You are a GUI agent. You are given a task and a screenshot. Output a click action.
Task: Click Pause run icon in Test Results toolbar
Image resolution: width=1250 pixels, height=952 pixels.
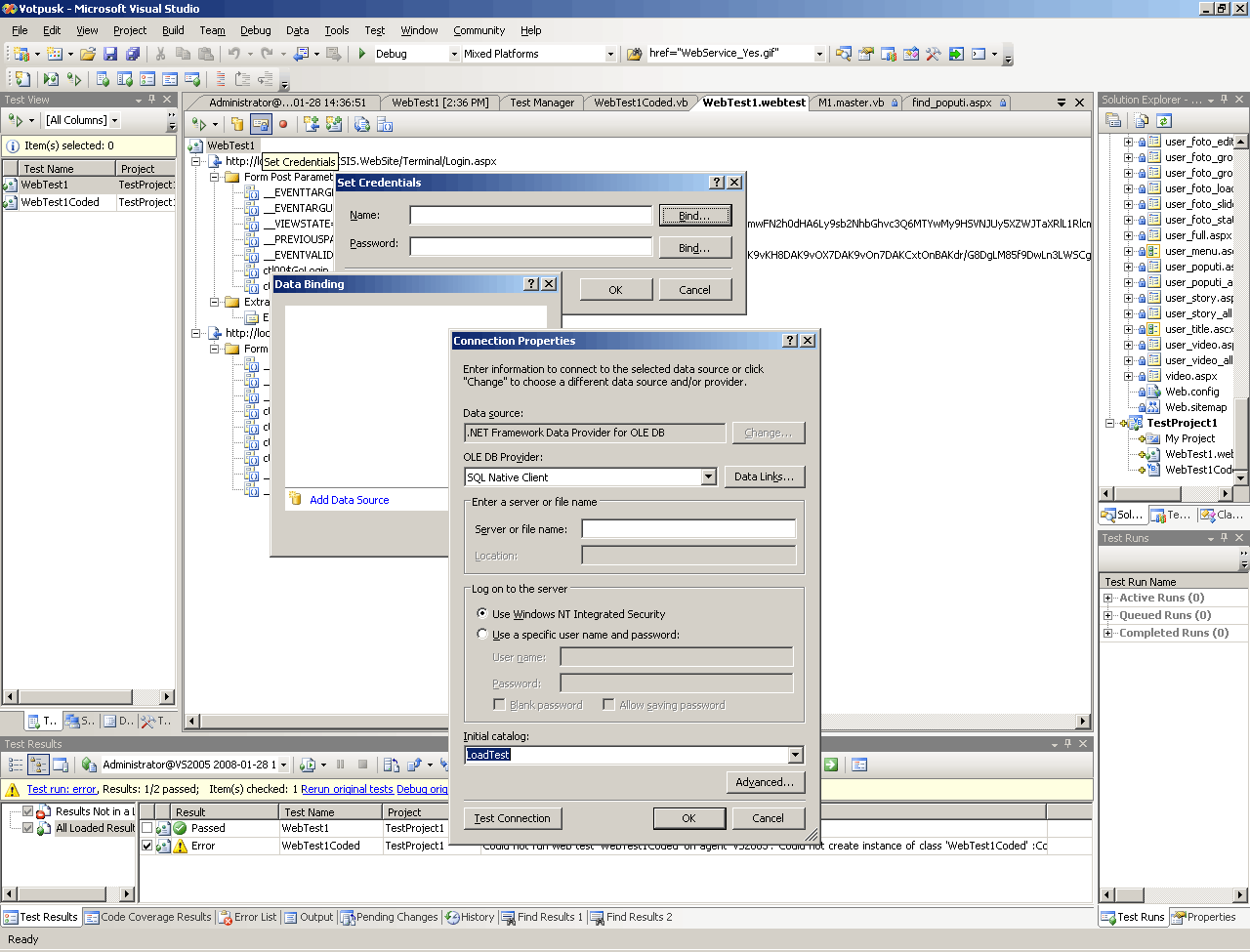tap(341, 765)
